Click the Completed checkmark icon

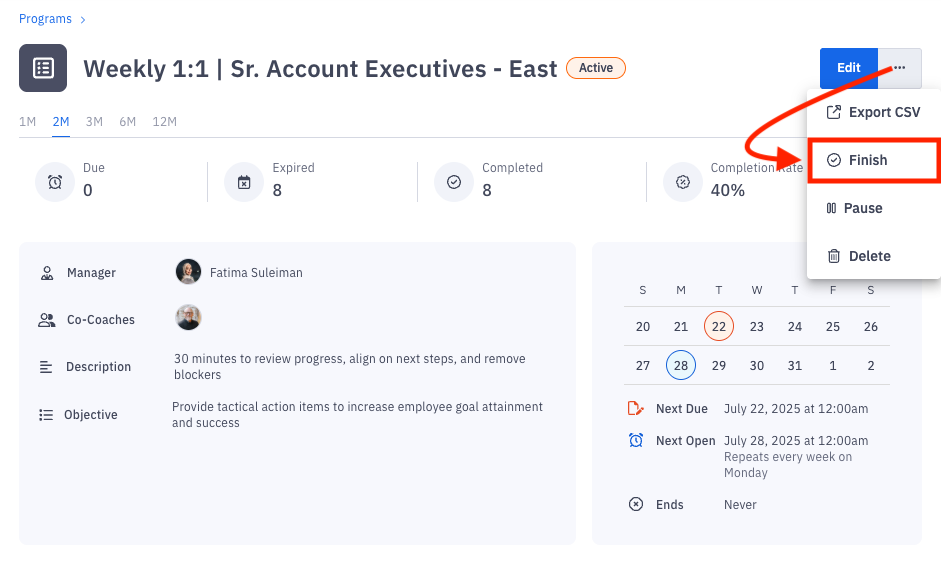click(454, 182)
